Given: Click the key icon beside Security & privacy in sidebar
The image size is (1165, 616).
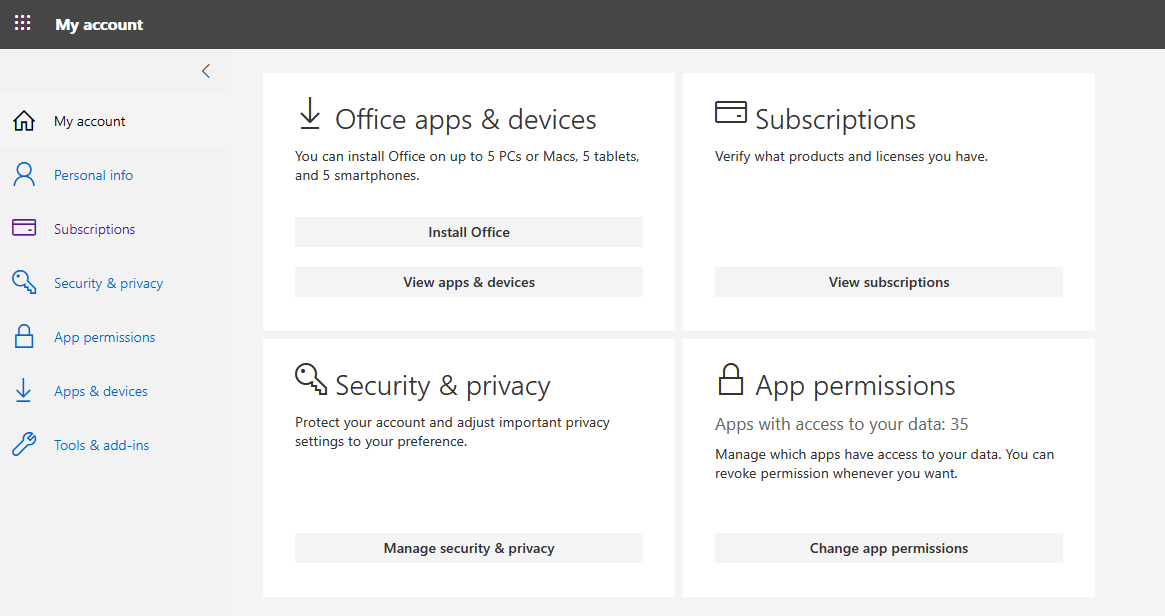Looking at the screenshot, I should [x=24, y=282].
